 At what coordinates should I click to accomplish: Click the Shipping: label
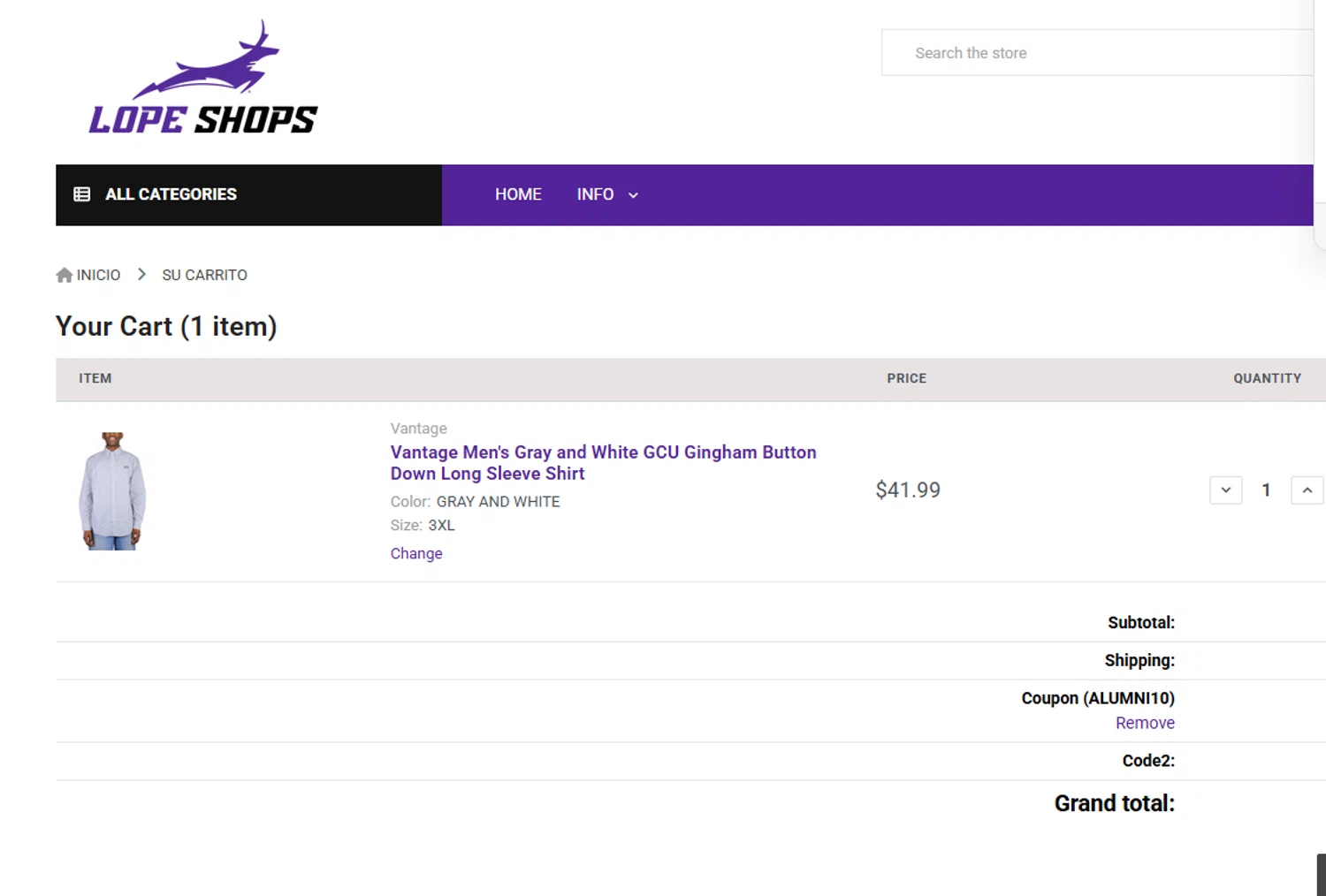tap(1139, 661)
